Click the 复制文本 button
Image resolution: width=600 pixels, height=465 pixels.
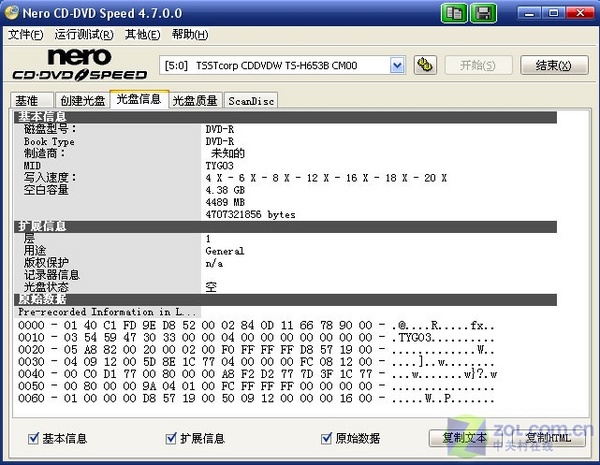pyautogui.click(x=465, y=437)
